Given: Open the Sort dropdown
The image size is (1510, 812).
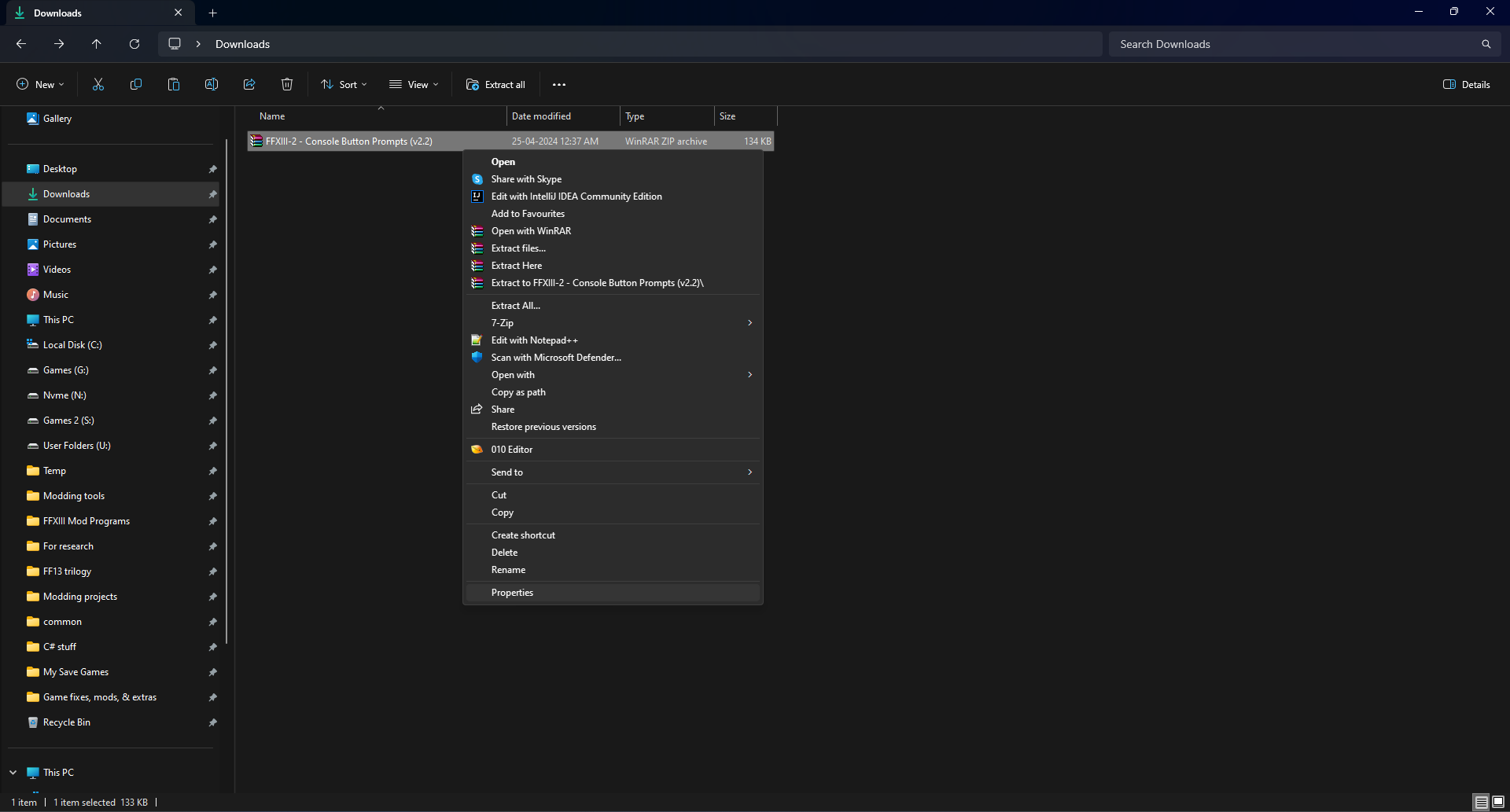Looking at the screenshot, I should tap(344, 84).
